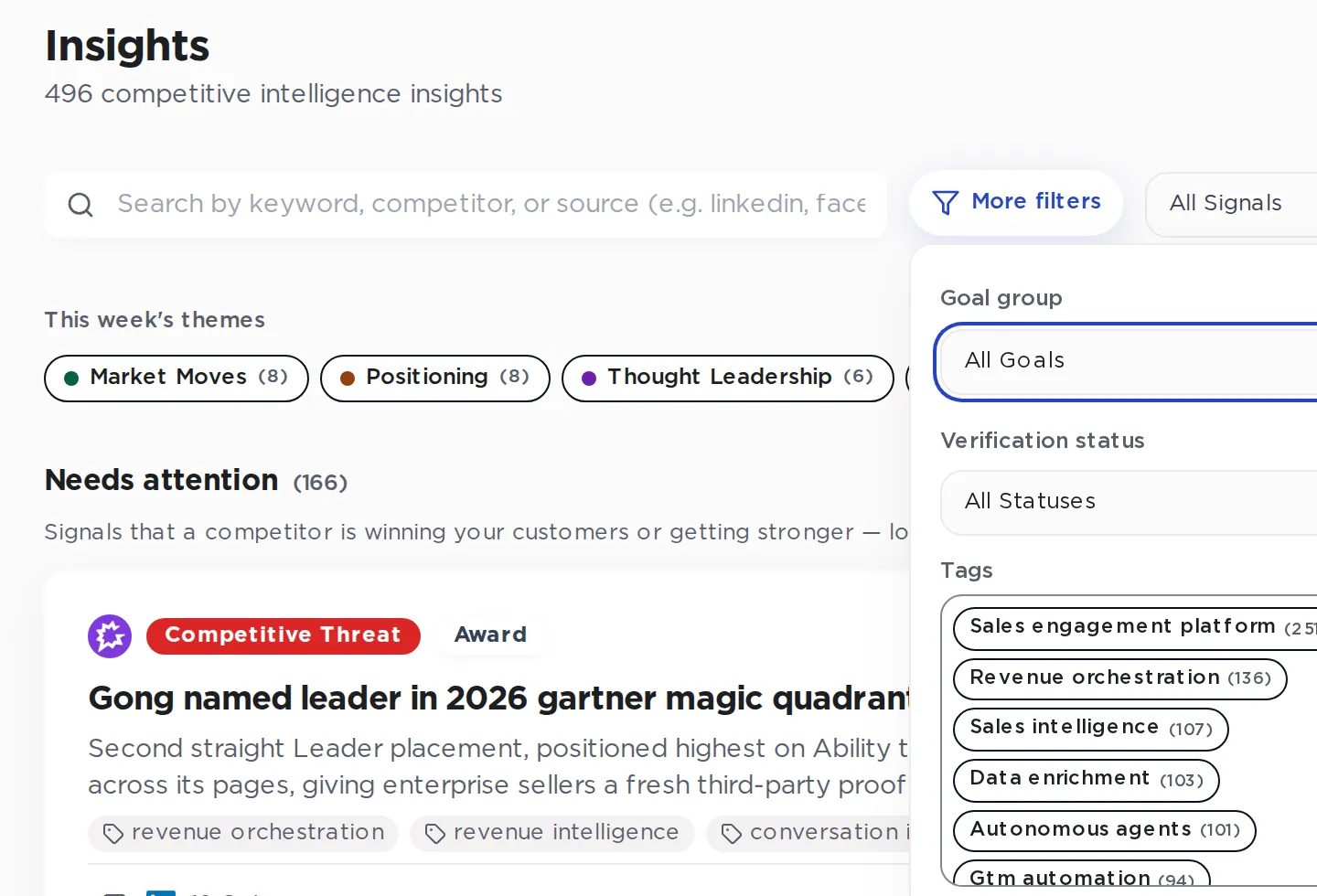This screenshot has width=1317, height=896.
Task: Open the All Statuses dropdown
Action: pos(1129,502)
